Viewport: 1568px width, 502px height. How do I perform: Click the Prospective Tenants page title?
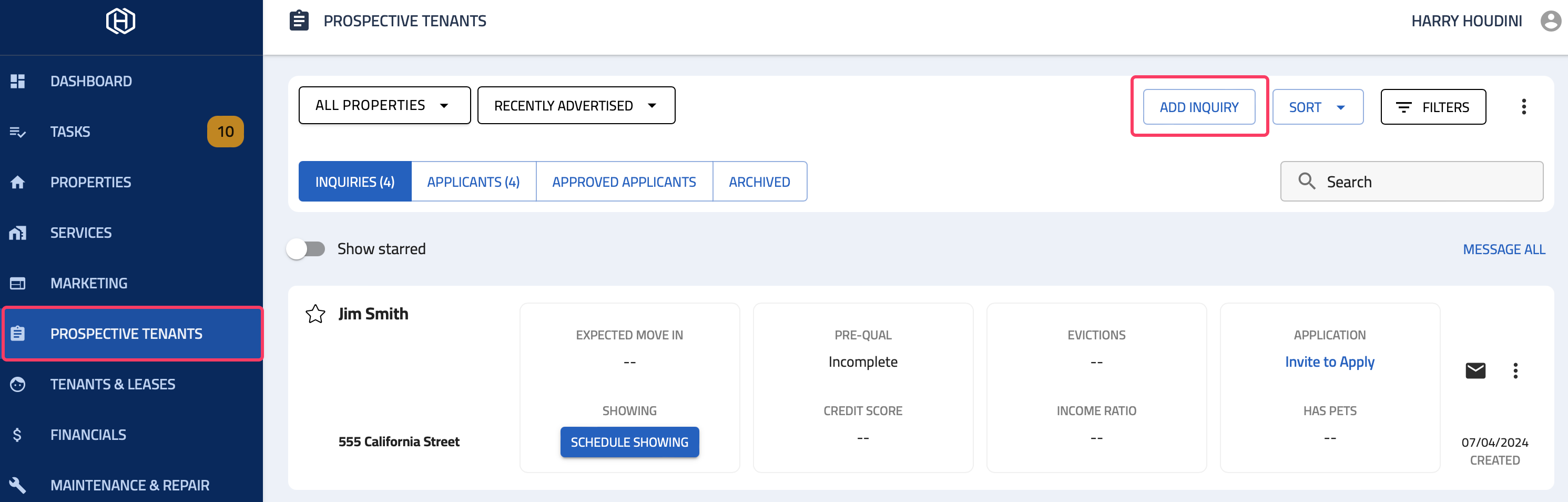[405, 21]
